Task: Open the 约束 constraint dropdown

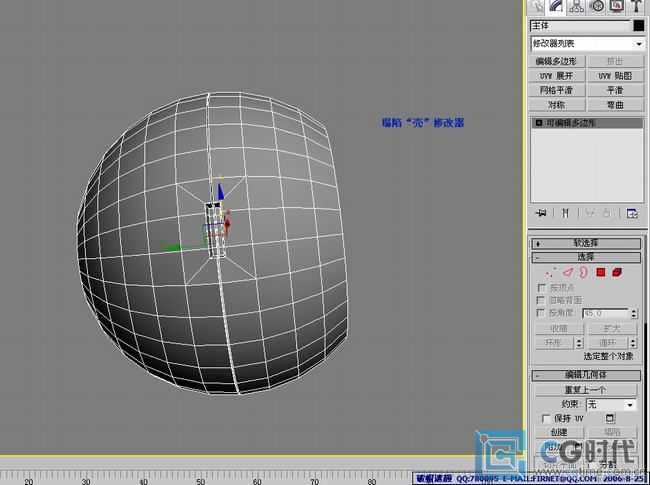Action: tap(611, 404)
